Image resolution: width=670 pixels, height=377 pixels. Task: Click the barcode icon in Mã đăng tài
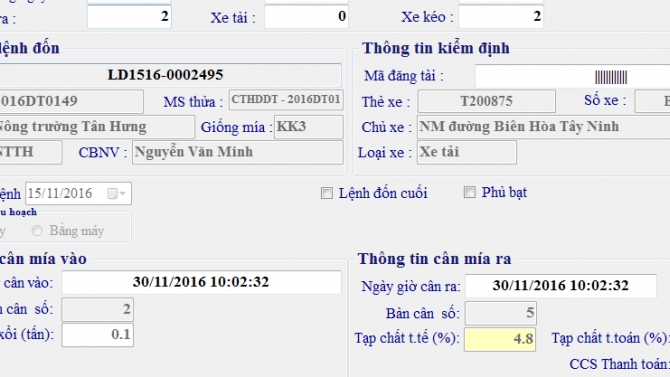(x=611, y=77)
